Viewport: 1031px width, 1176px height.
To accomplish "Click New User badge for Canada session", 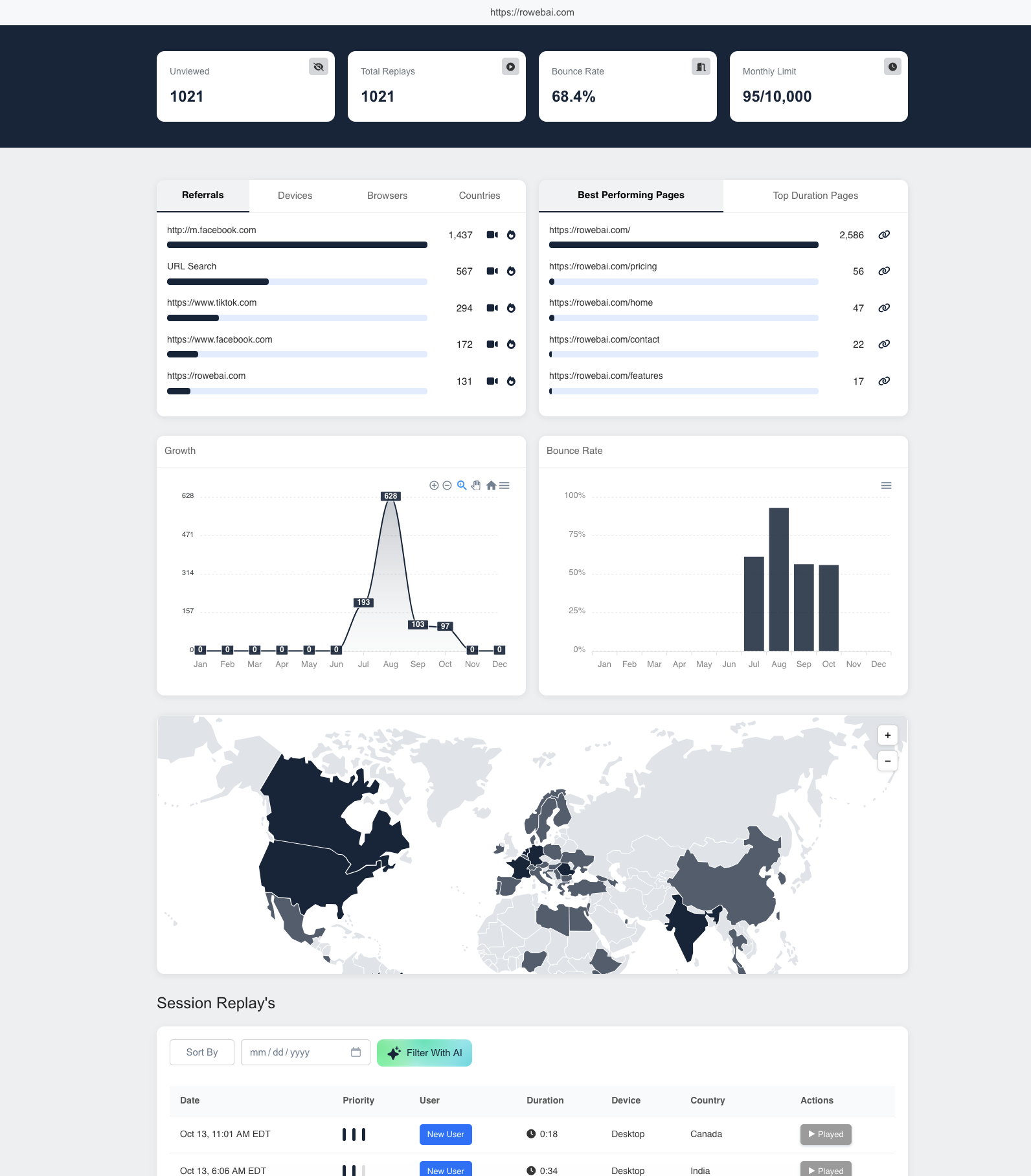I will pyautogui.click(x=446, y=1135).
